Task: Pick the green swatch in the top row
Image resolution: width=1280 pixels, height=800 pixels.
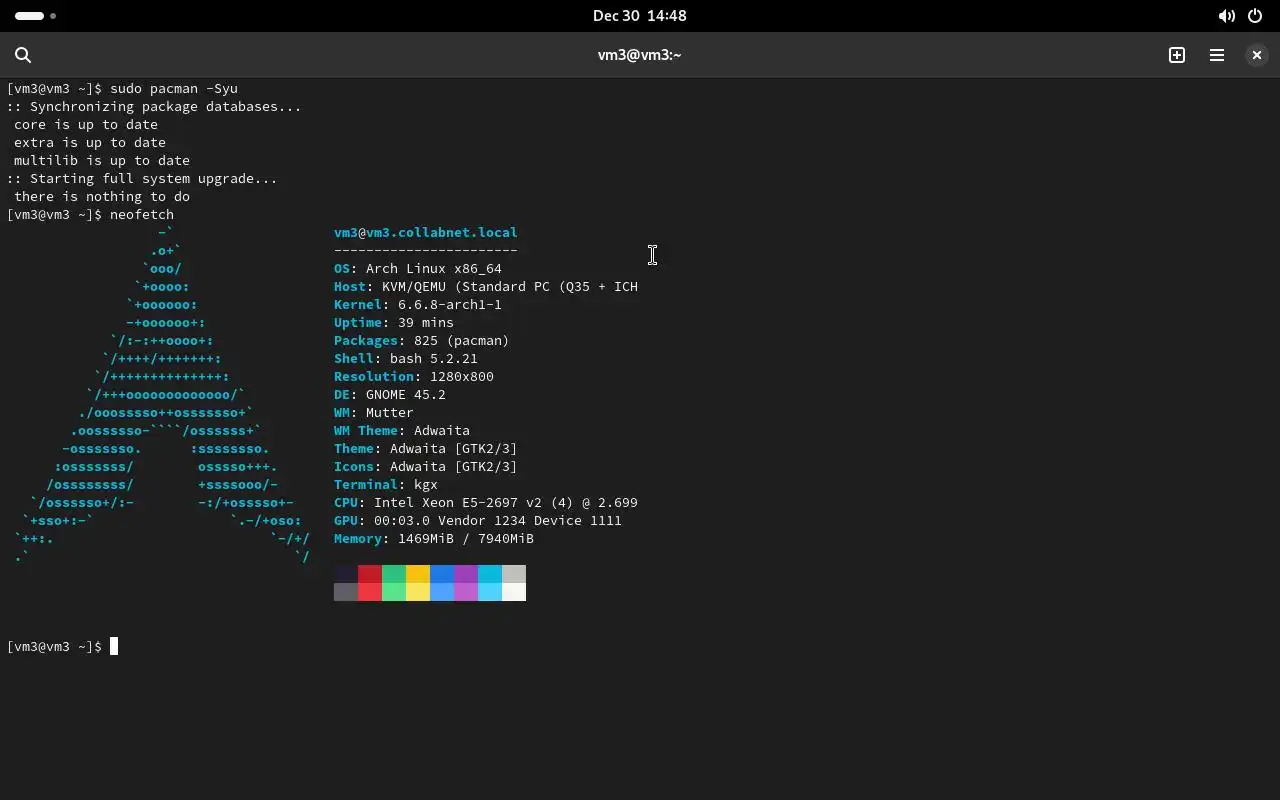Action: click(x=394, y=573)
